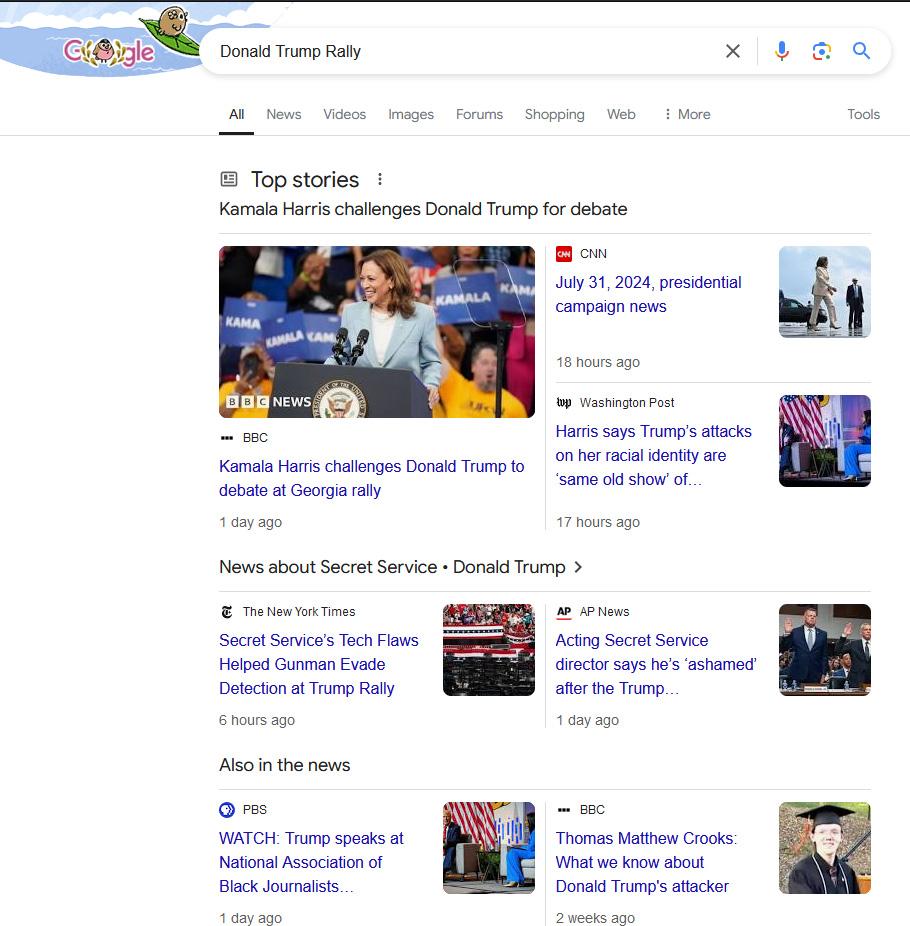Clear the search box with the X icon
The height and width of the screenshot is (926, 910).
(x=733, y=51)
